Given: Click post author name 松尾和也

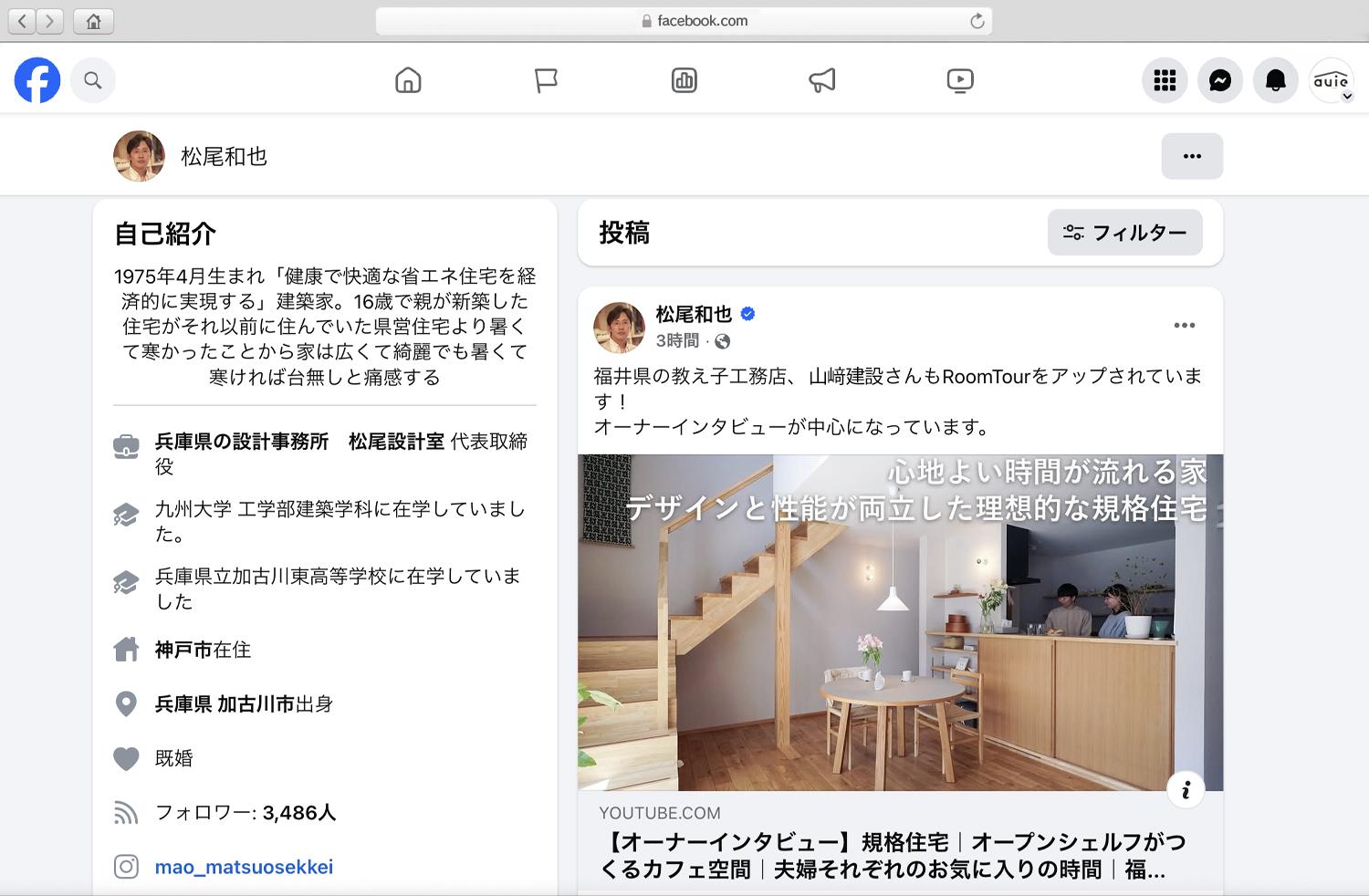Looking at the screenshot, I should pos(694,314).
